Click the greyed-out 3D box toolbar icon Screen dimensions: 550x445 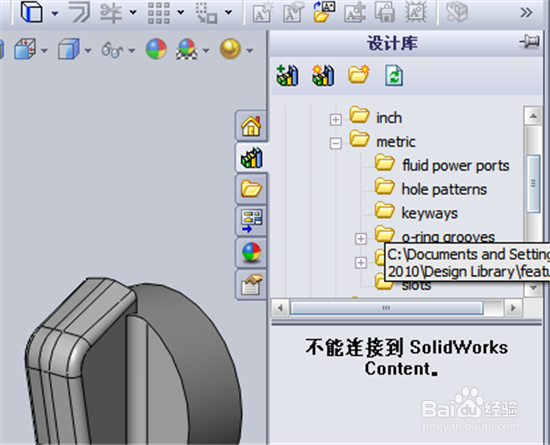tap(457, 12)
